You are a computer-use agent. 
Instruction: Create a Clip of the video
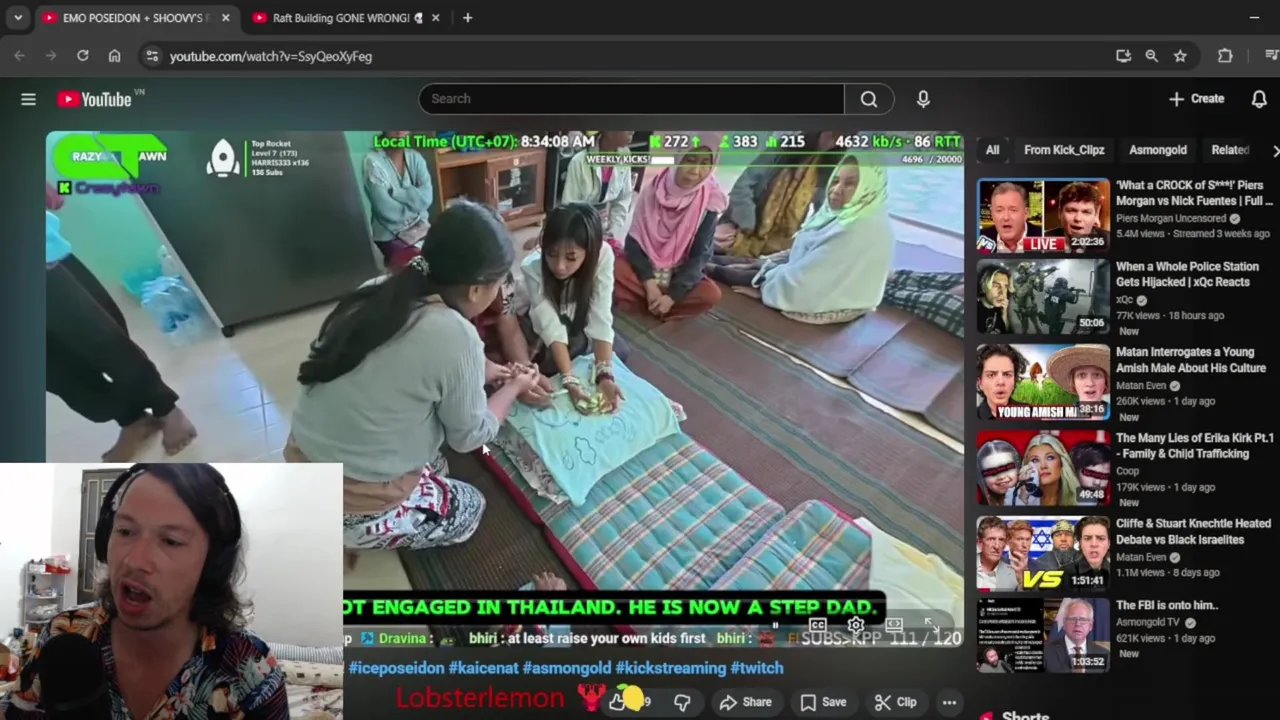tap(895, 702)
